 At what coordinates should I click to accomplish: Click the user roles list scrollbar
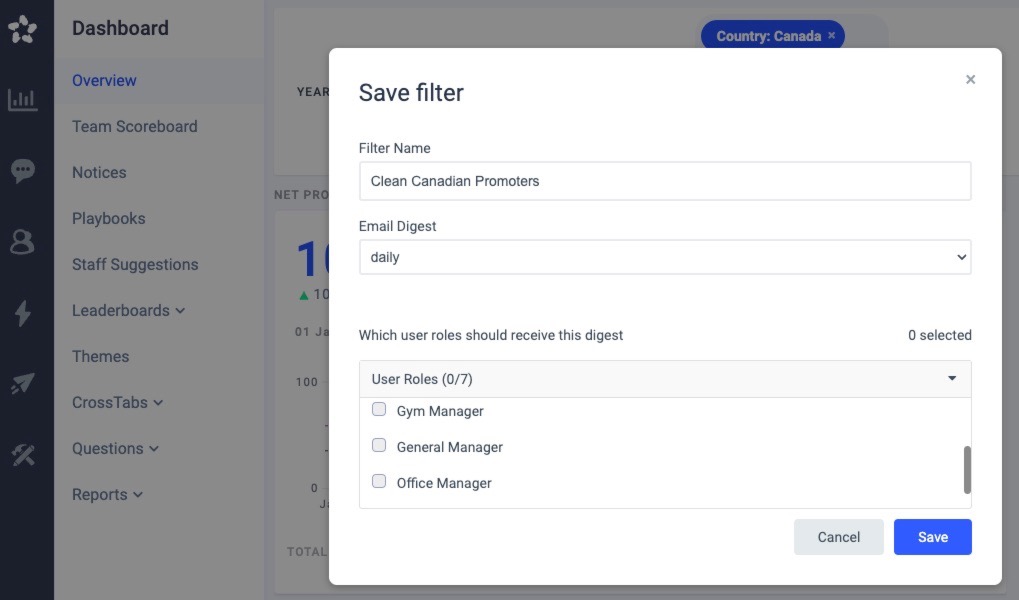967,470
